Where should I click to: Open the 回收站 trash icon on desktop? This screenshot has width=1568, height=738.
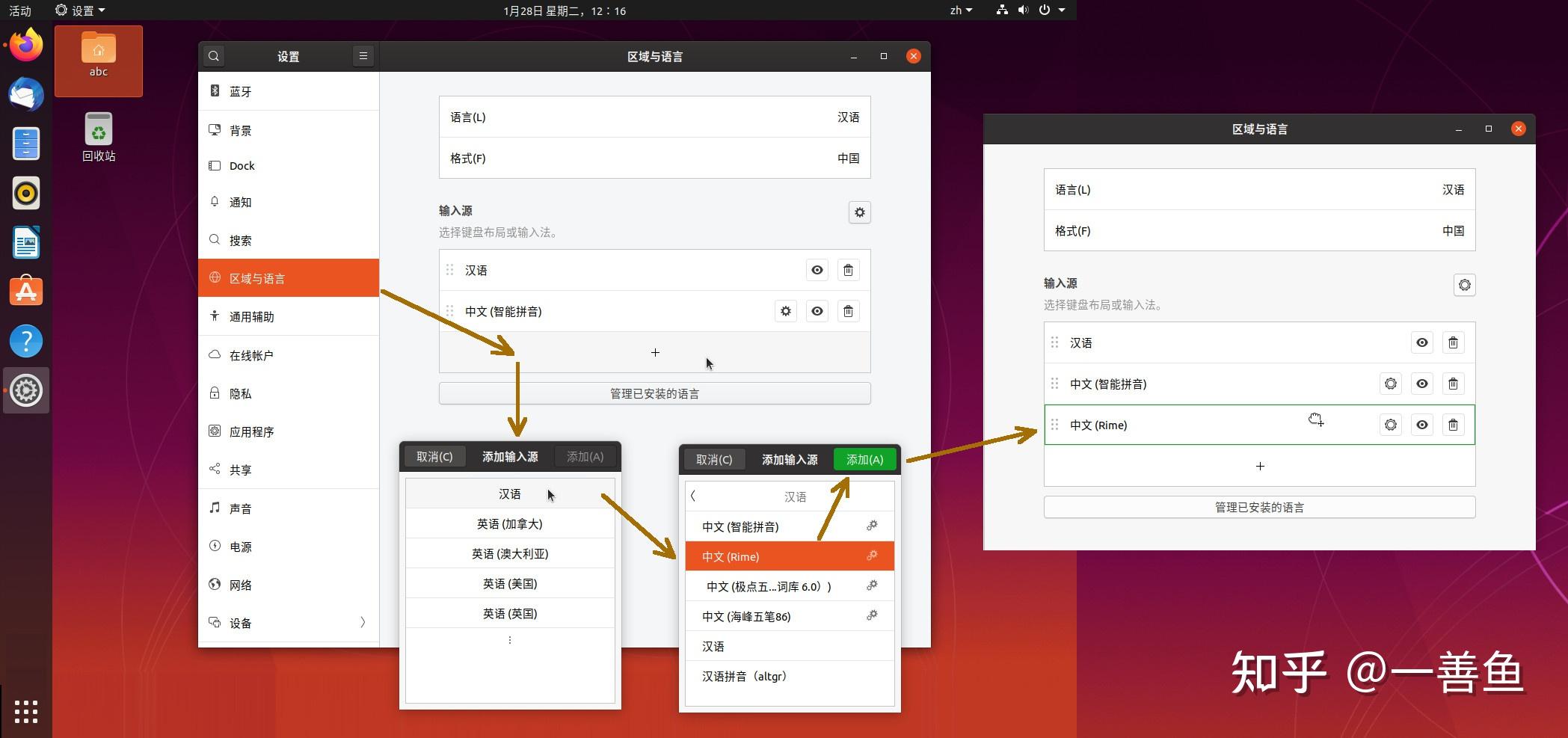click(x=99, y=138)
